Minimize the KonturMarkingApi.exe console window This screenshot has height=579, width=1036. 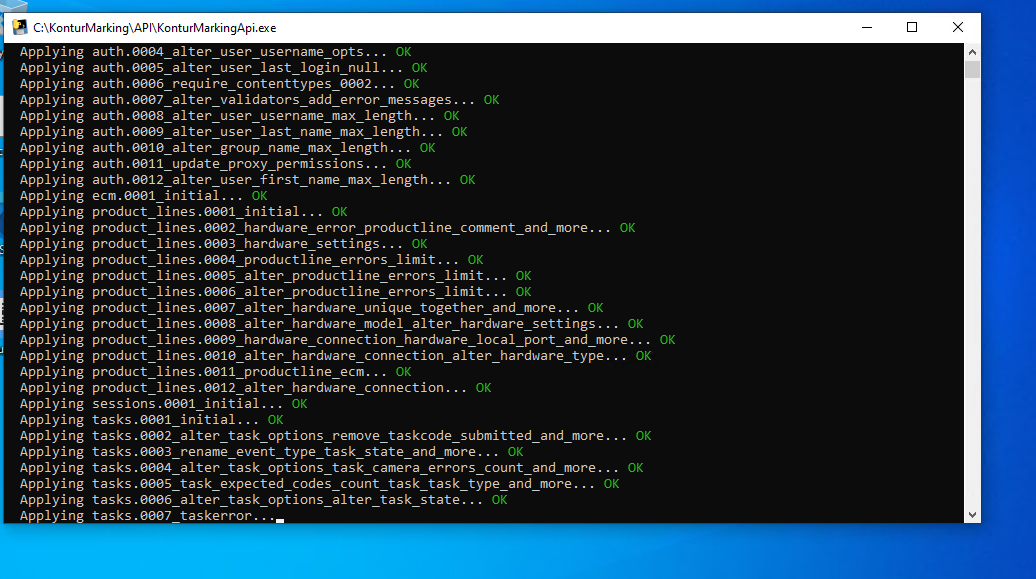tap(864, 28)
